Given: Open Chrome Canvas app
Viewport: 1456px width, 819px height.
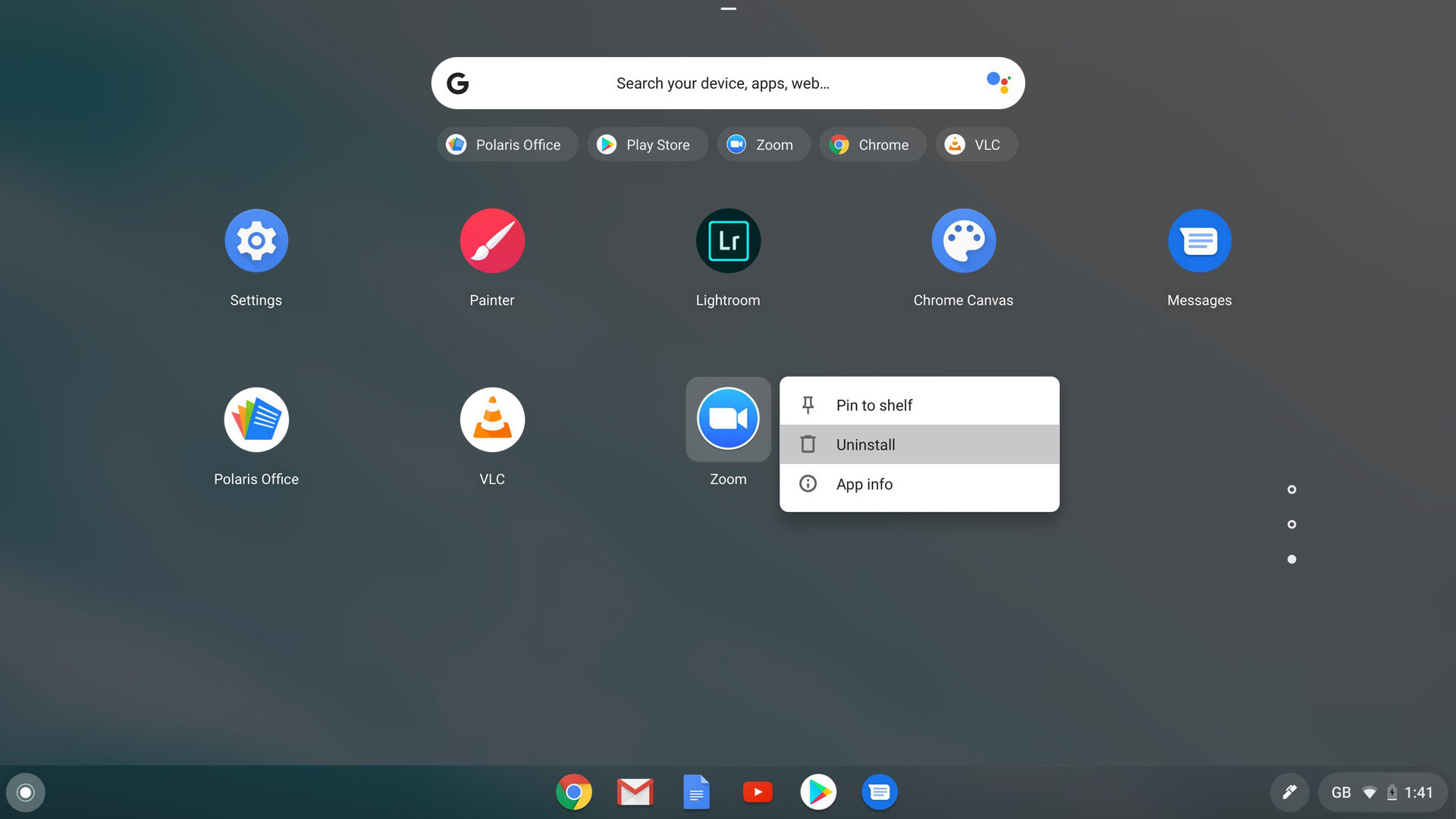Looking at the screenshot, I should 964,240.
